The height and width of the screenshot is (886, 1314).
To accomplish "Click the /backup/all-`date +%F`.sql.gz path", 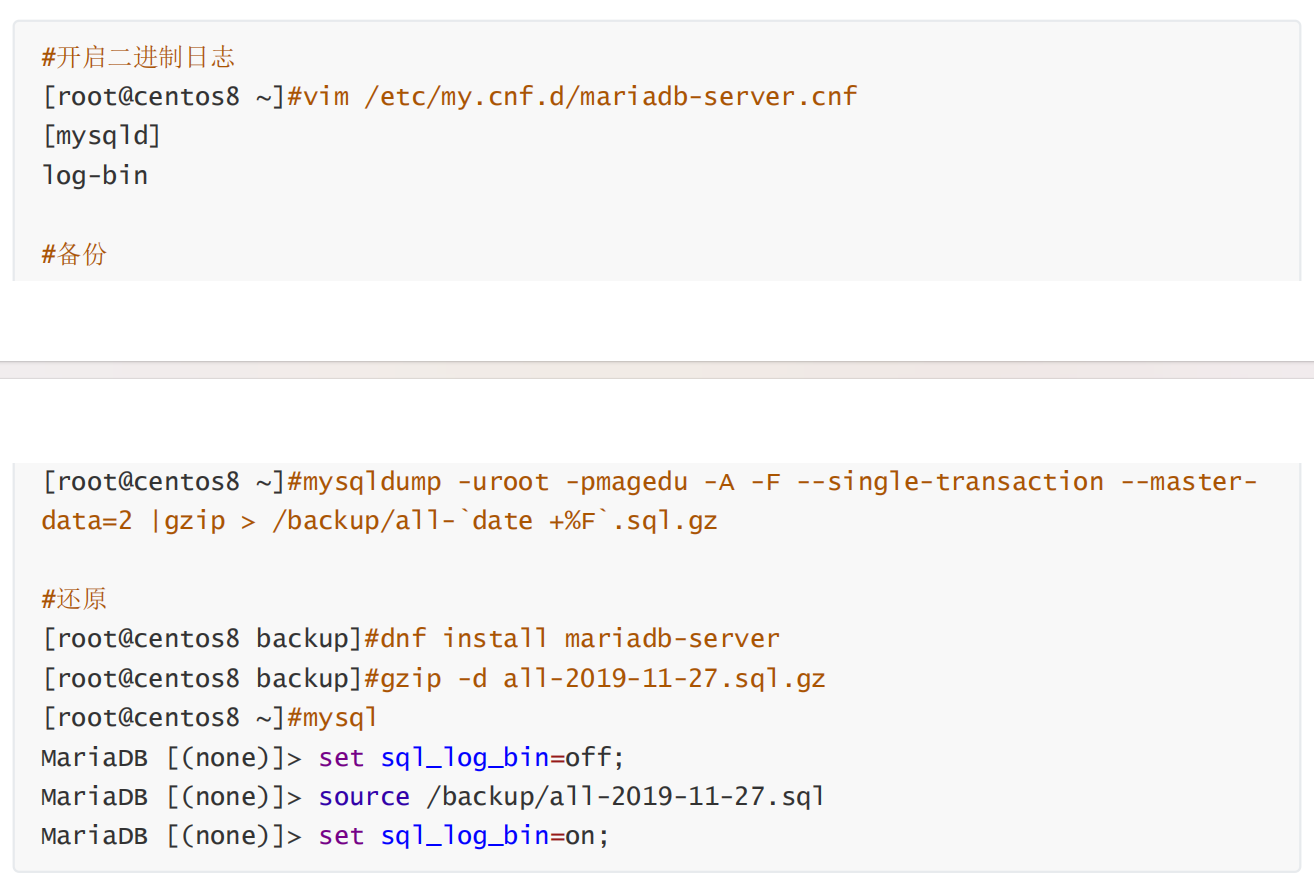I will point(495,521).
